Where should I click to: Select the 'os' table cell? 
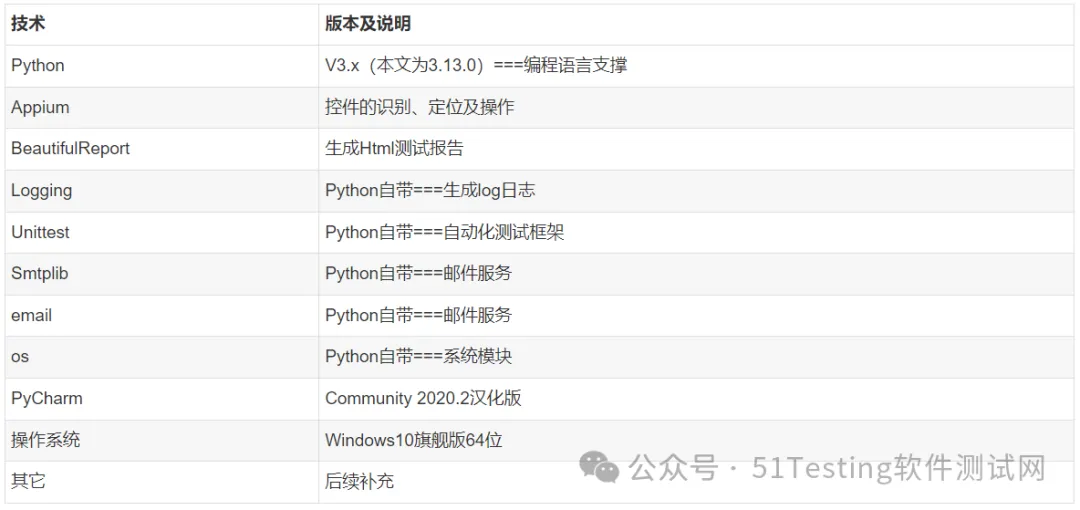(x=161, y=357)
